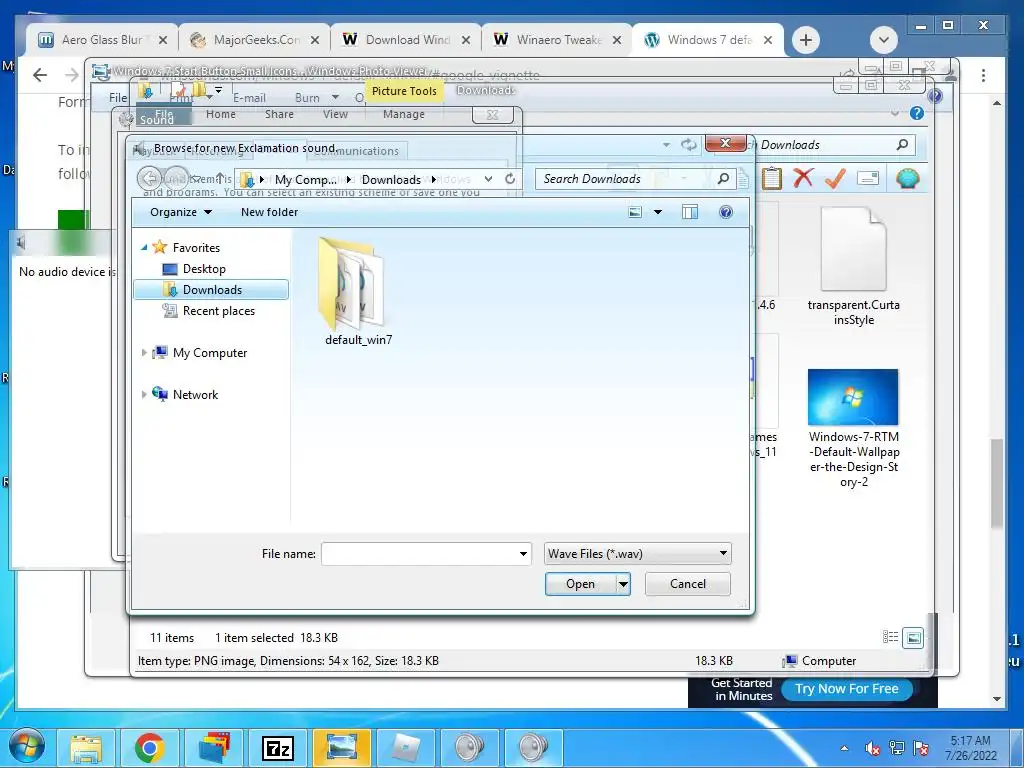
Task: Go back in the Chrome browser
Action: pos(40,75)
